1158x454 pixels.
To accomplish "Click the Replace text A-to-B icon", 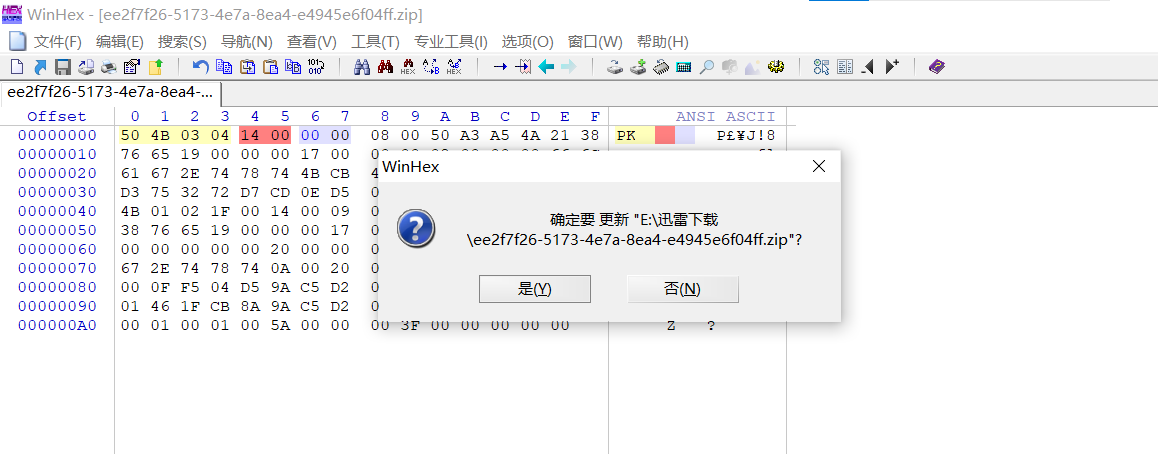I will (x=431, y=66).
